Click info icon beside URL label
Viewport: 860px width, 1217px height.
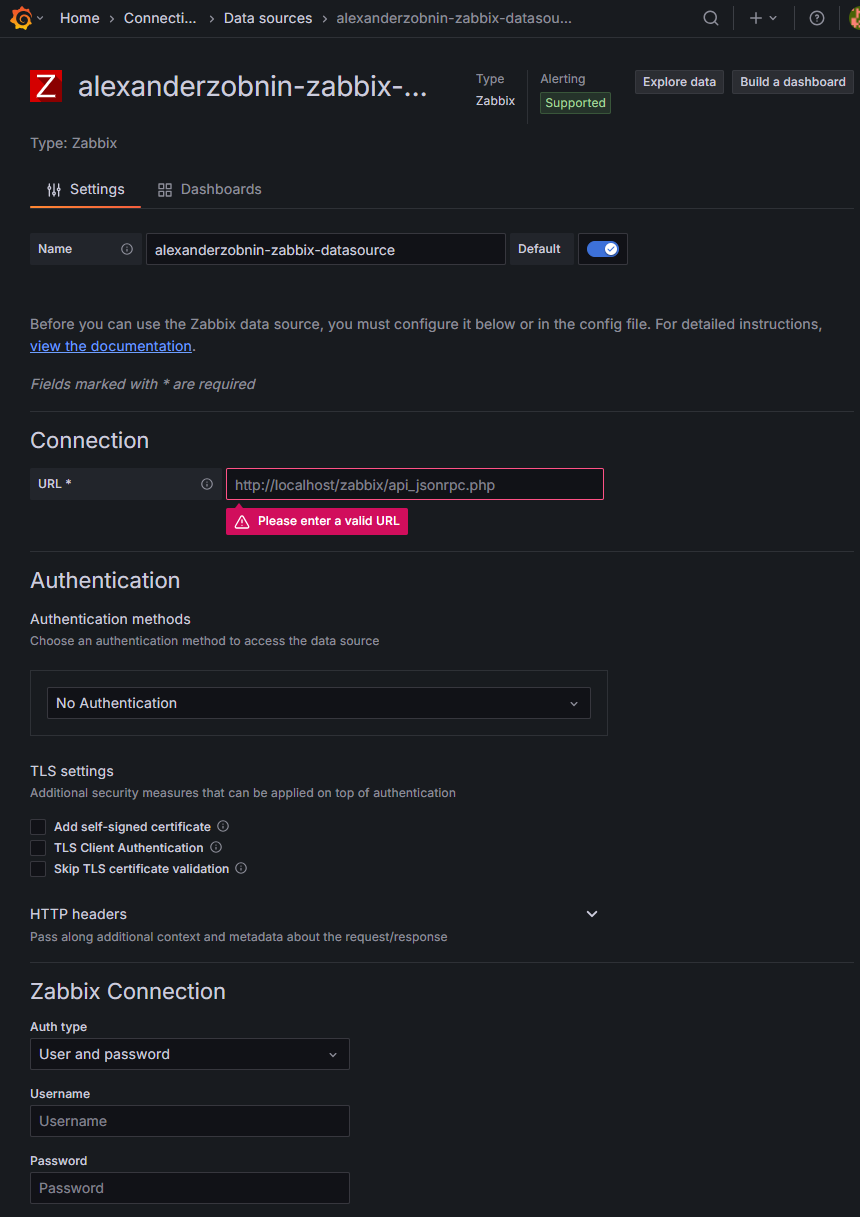pyautogui.click(x=207, y=484)
